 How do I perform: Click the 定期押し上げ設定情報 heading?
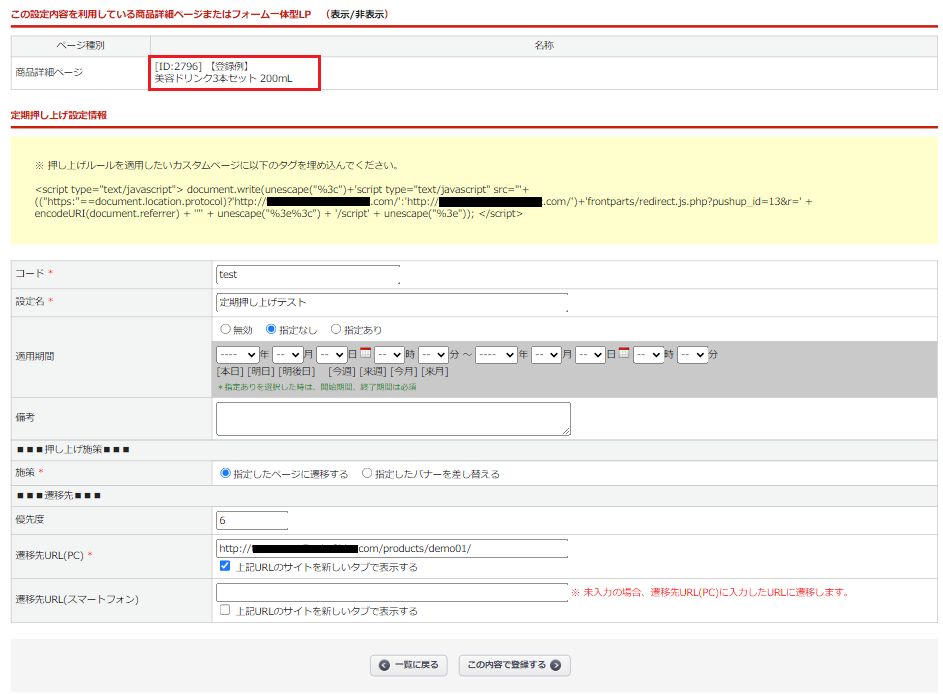(58, 115)
